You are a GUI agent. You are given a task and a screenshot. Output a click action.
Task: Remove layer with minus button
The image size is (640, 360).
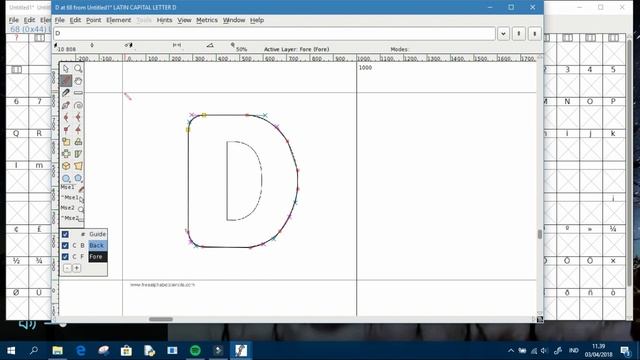pyautogui.click(x=67, y=268)
